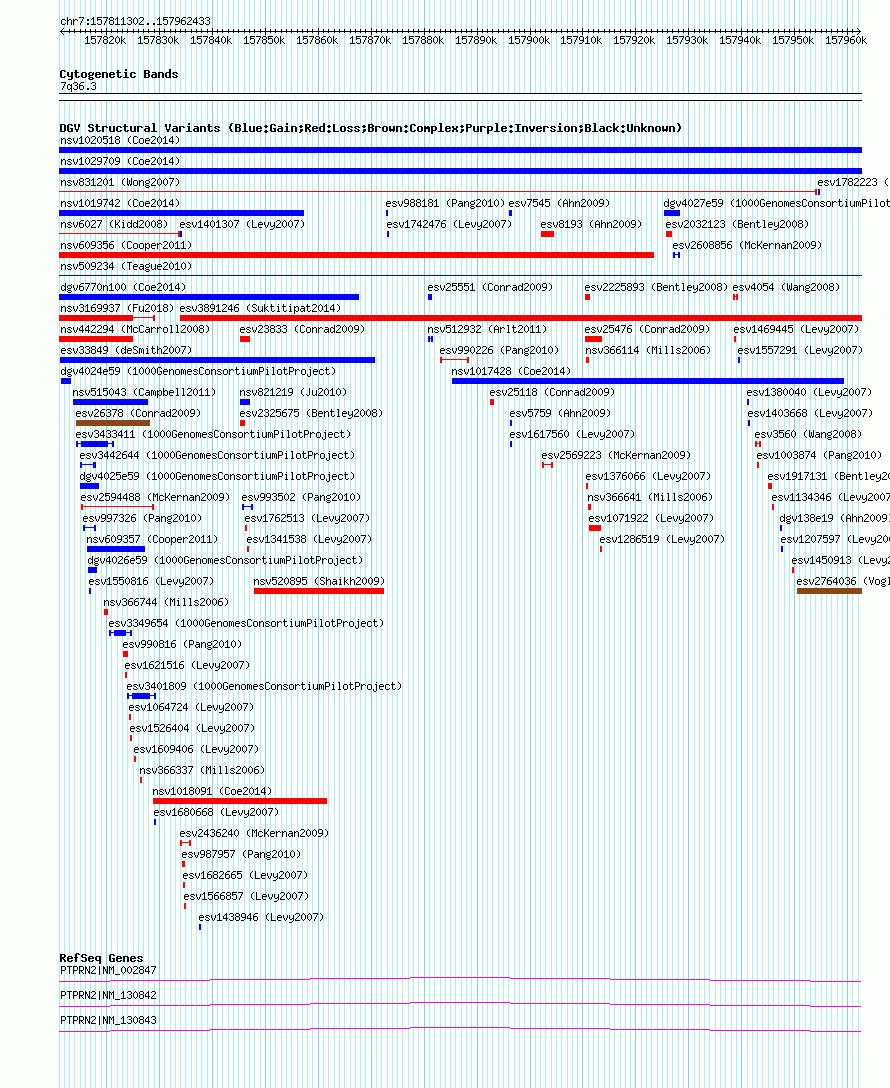This screenshot has width=890, height=1088.
Task: Select the brown esv2764036 complex bar
Action: coord(830,590)
